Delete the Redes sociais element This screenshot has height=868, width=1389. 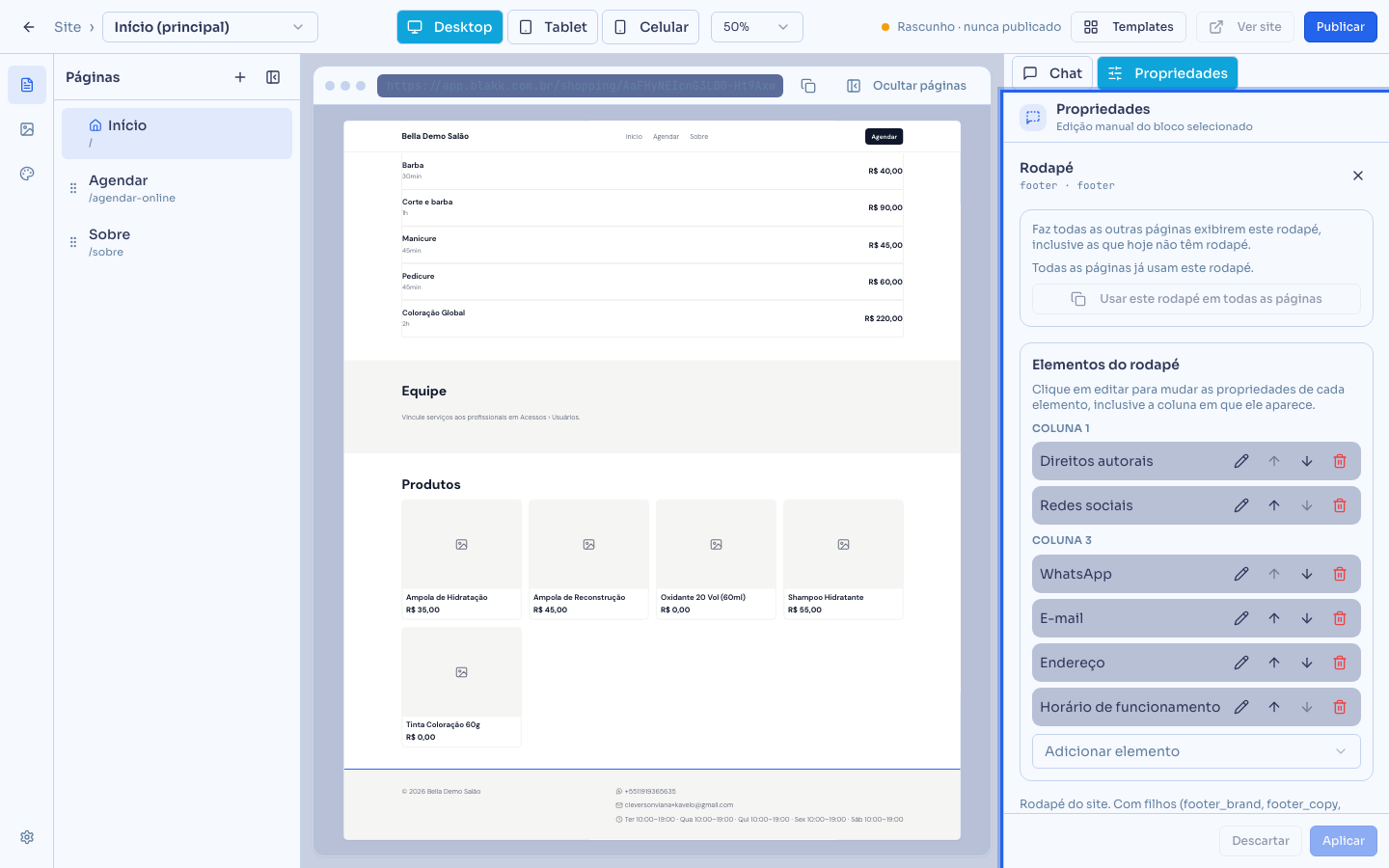[1340, 505]
